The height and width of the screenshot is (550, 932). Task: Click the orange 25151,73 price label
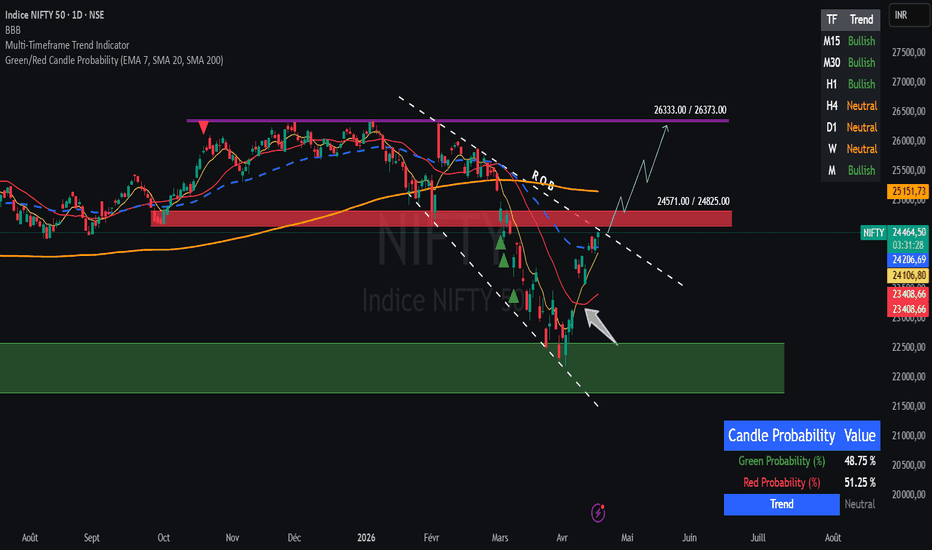tap(908, 191)
